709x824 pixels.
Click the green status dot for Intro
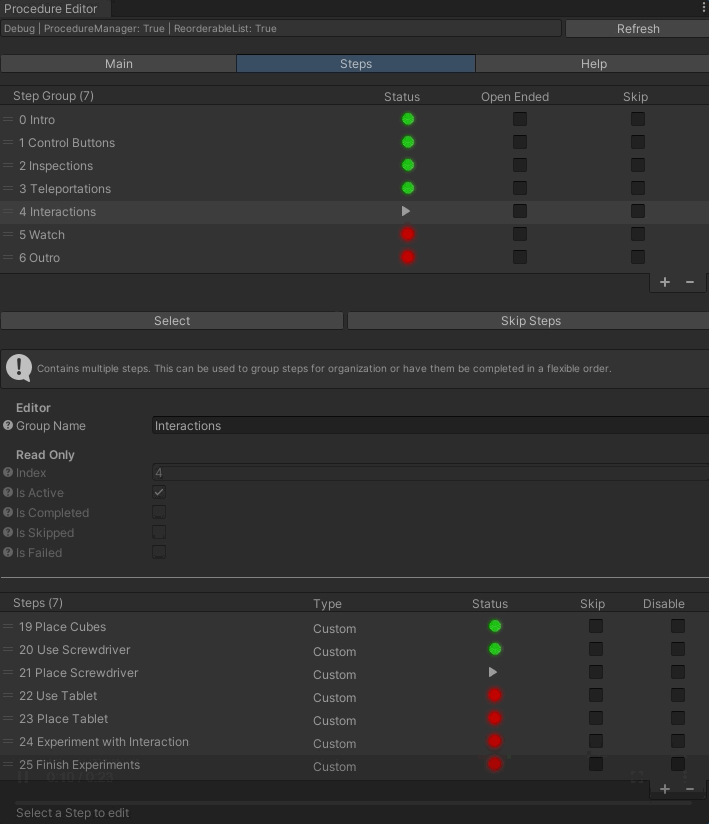(408, 119)
